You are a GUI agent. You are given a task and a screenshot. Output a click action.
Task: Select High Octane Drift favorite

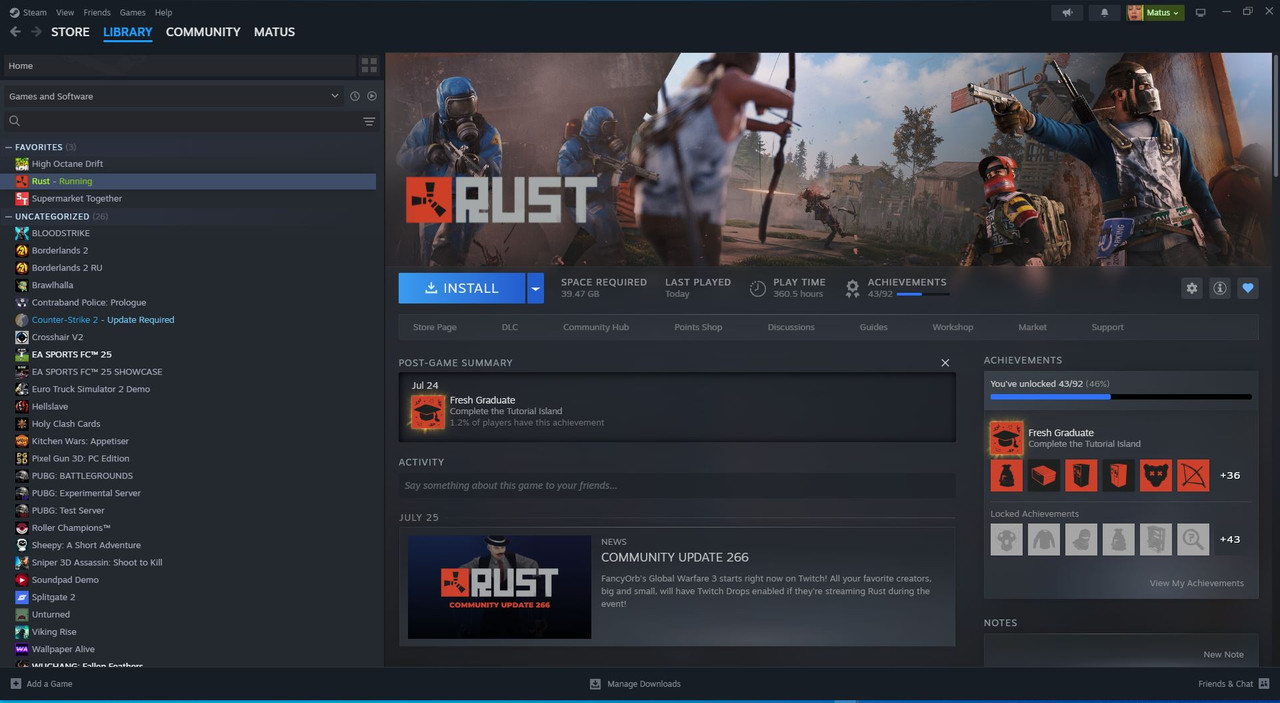click(x=67, y=164)
